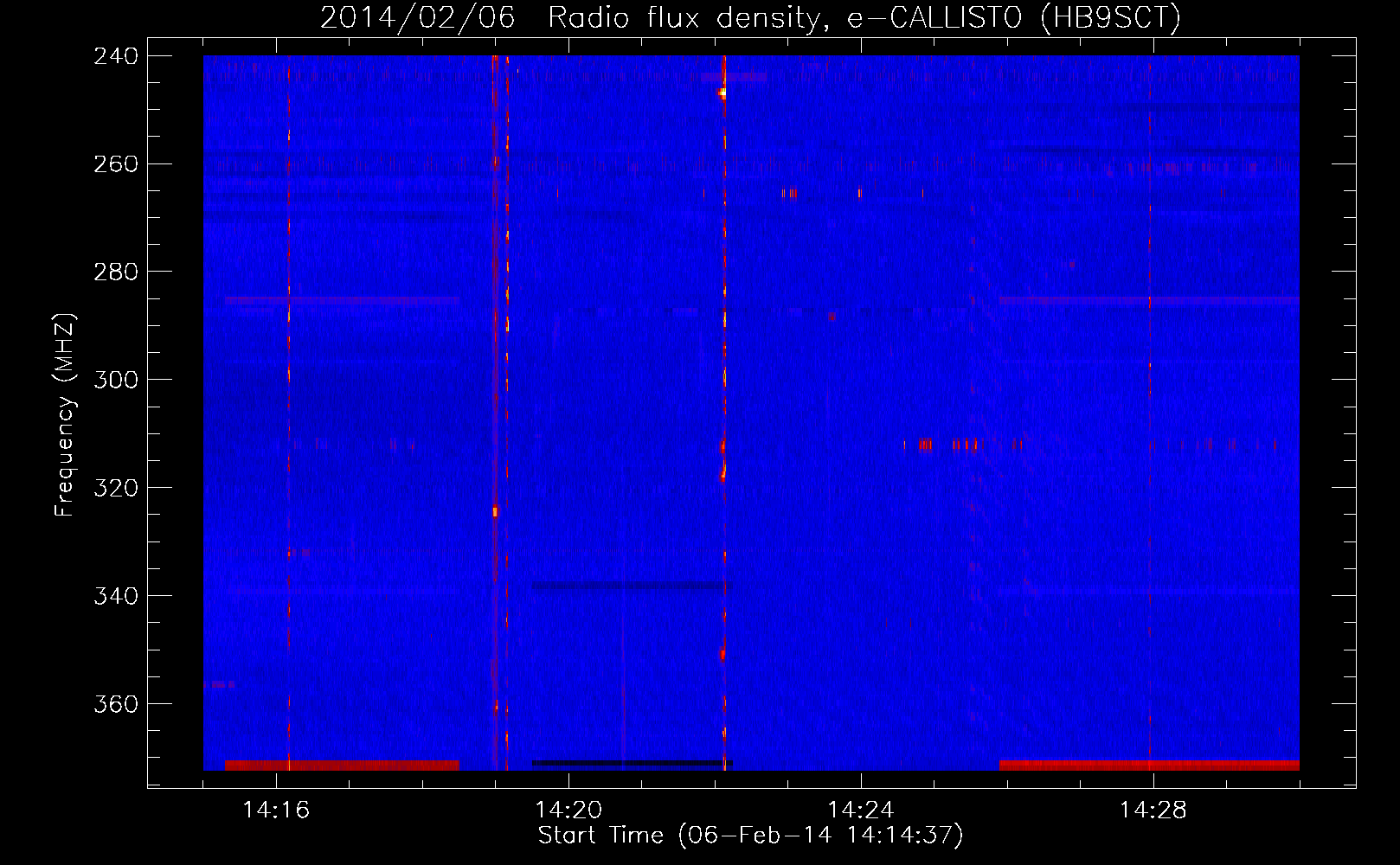This screenshot has height=865, width=1400.
Task: Click the 300 frequency tick label
Action: pyautogui.click(x=115, y=380)
